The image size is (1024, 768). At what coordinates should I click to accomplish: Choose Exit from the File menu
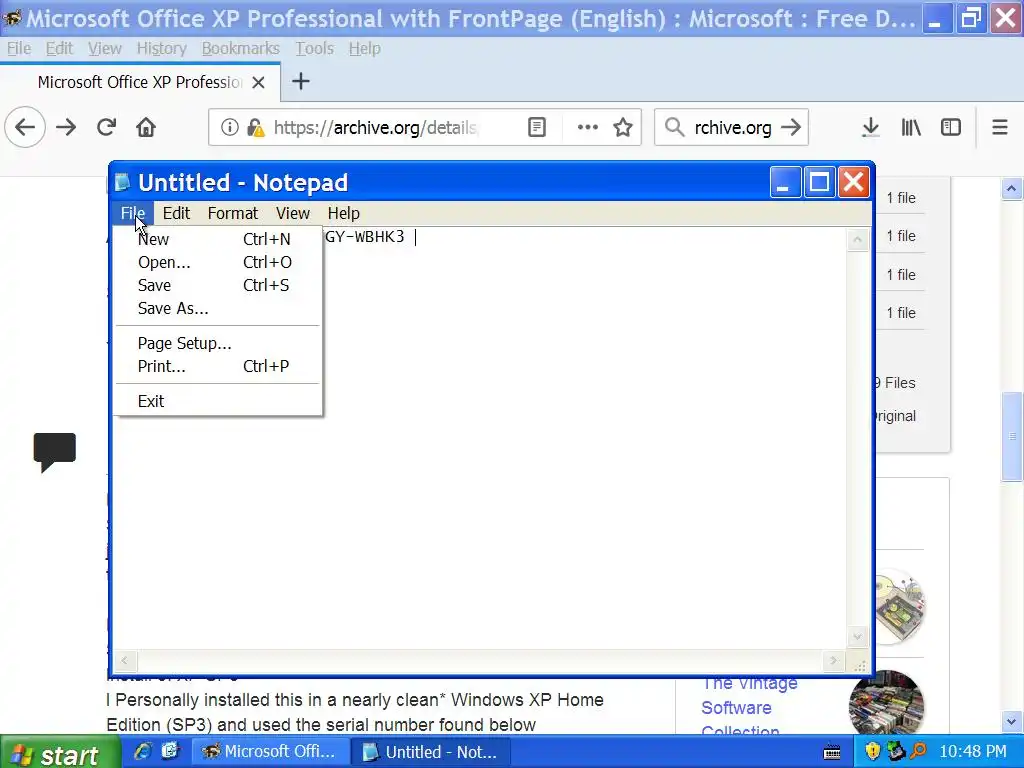(x=217, y=401)
